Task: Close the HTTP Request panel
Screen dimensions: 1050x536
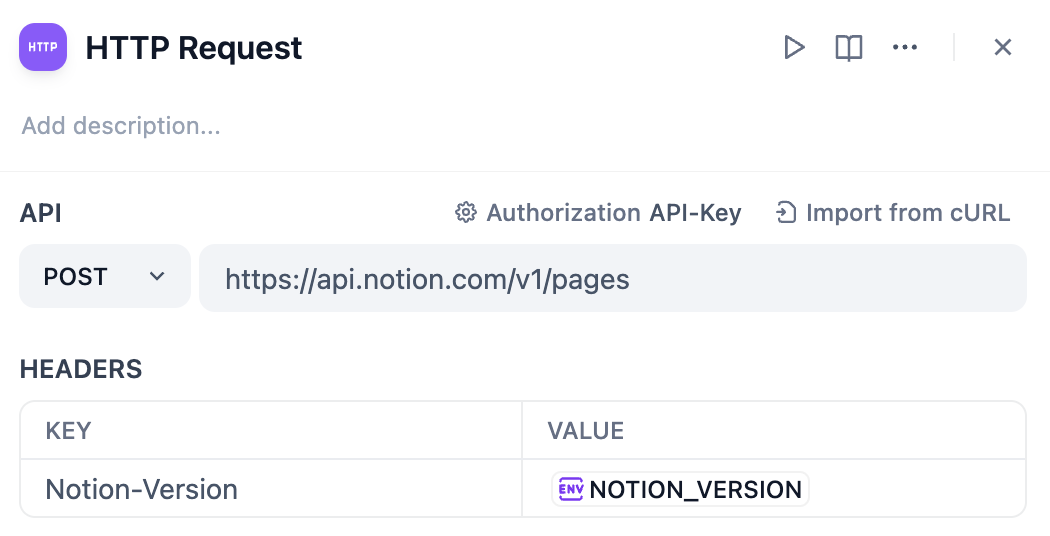Action: point(1003,47)
